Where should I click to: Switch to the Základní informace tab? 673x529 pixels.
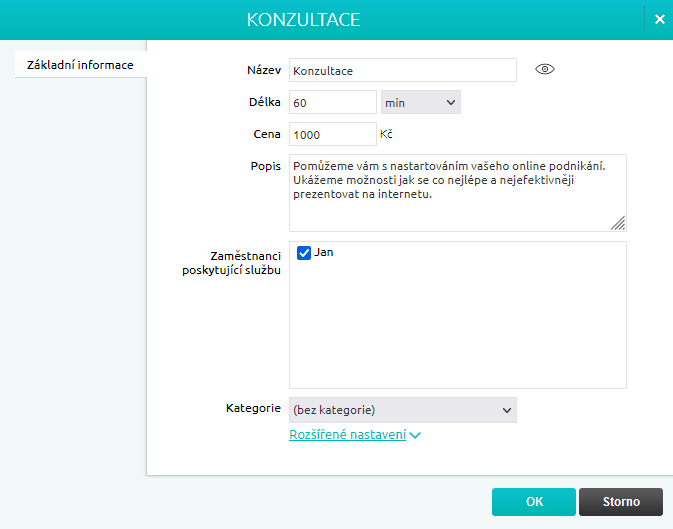coord(80,65)
